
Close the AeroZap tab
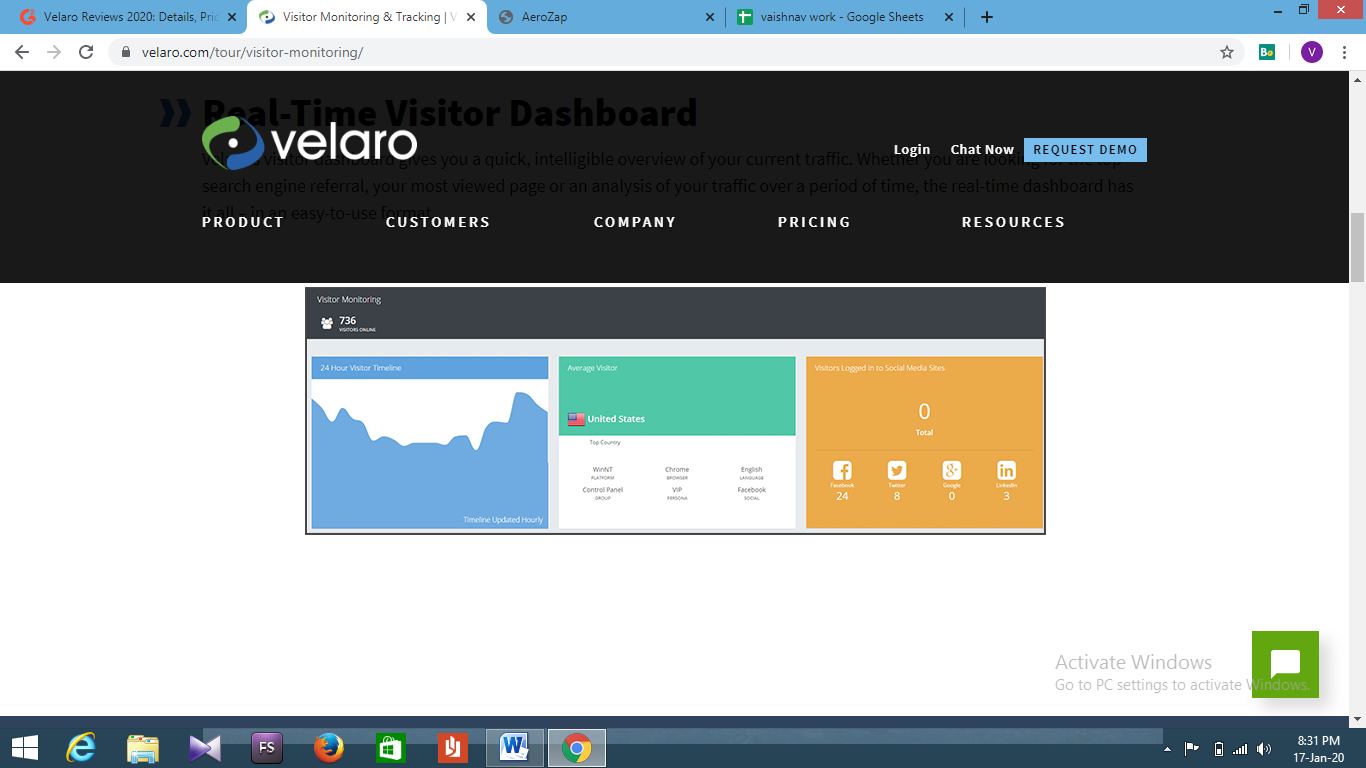[710, 17]
